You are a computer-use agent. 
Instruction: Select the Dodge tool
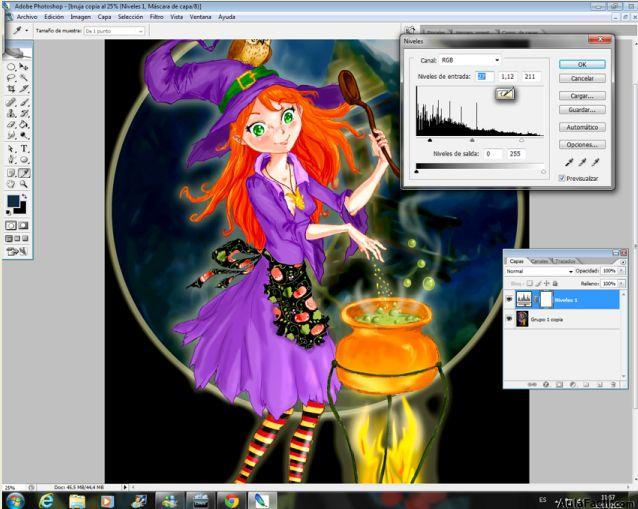(24, 135)
